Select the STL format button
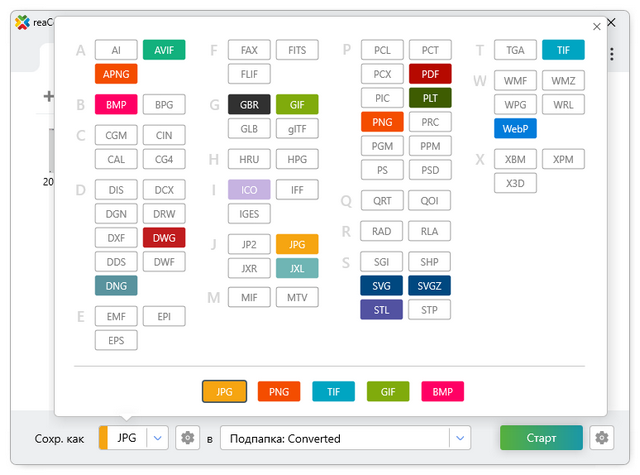Image resolution: width=640 pixels, height=475 pixels. coord(381,310)
